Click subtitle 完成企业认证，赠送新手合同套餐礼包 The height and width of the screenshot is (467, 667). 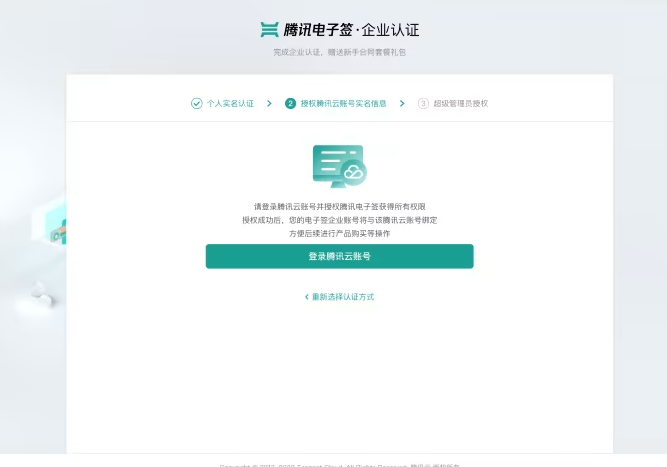coord(339,52)
